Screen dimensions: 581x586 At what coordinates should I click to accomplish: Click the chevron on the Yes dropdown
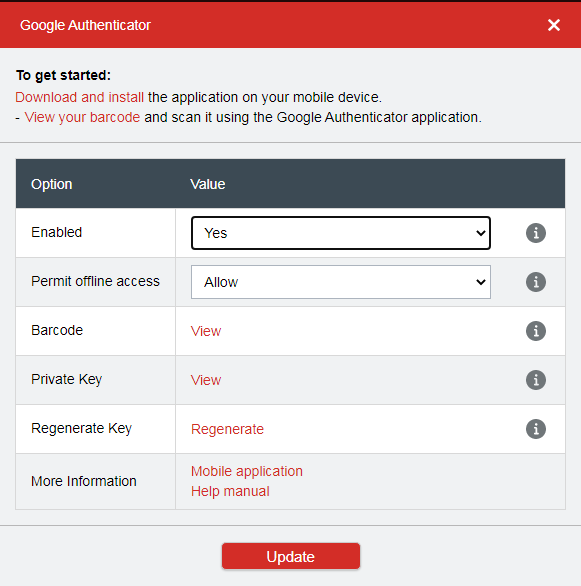click(481, 233)
